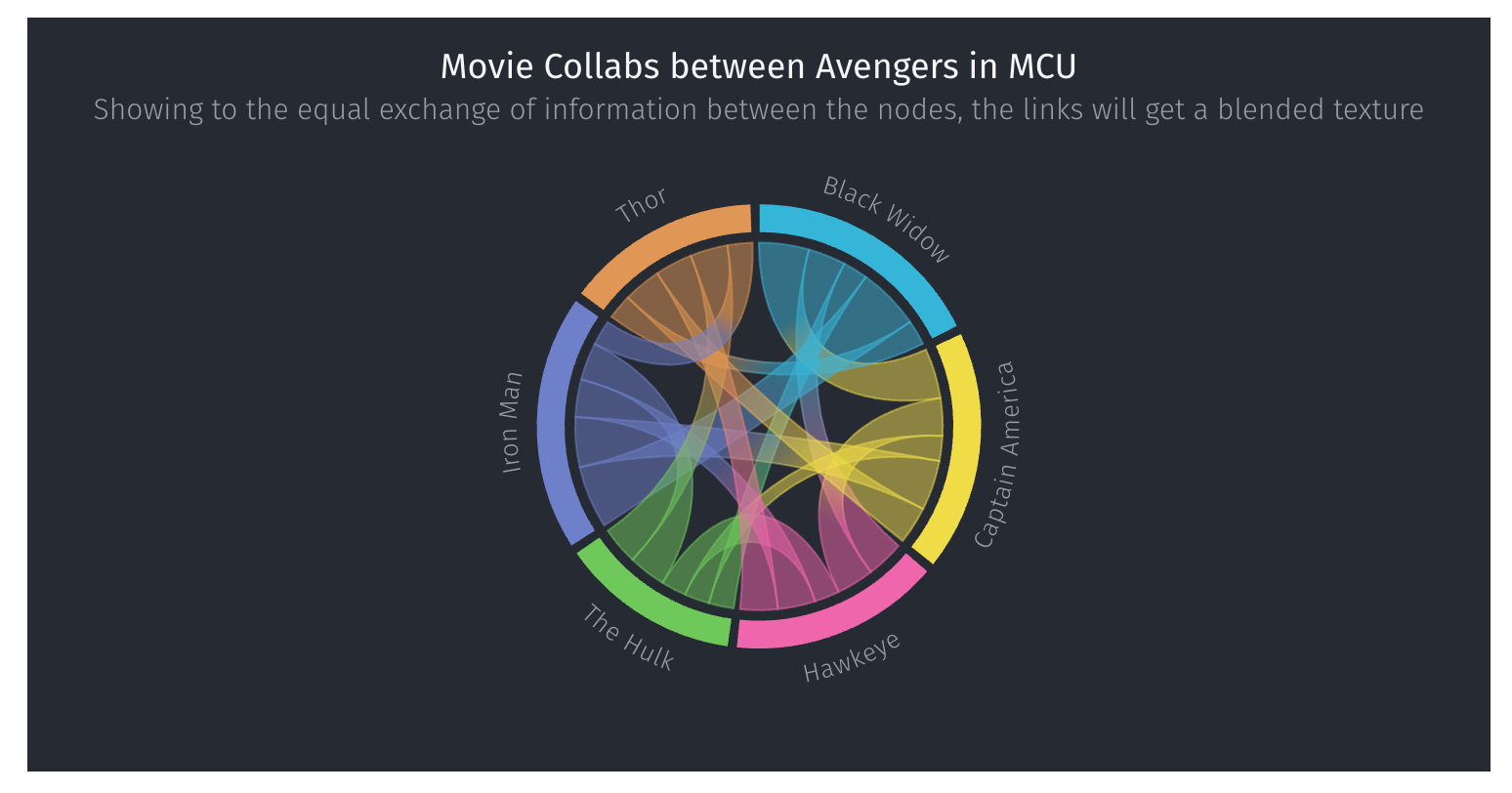The width and height of the screenshot is (1512, 793).
Task: Click the green Hulk node arc
Action: click(651, 603)
